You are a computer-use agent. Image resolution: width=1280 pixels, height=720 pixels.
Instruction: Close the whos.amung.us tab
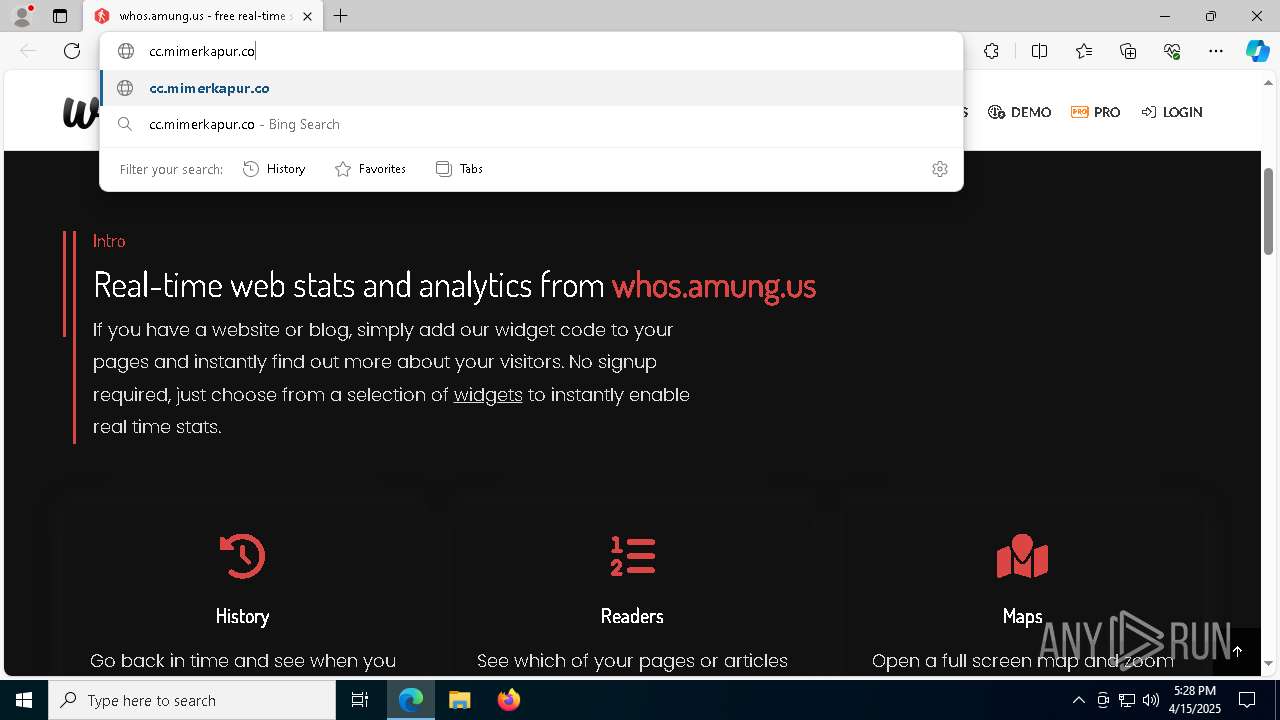click(x=307, y=16)
